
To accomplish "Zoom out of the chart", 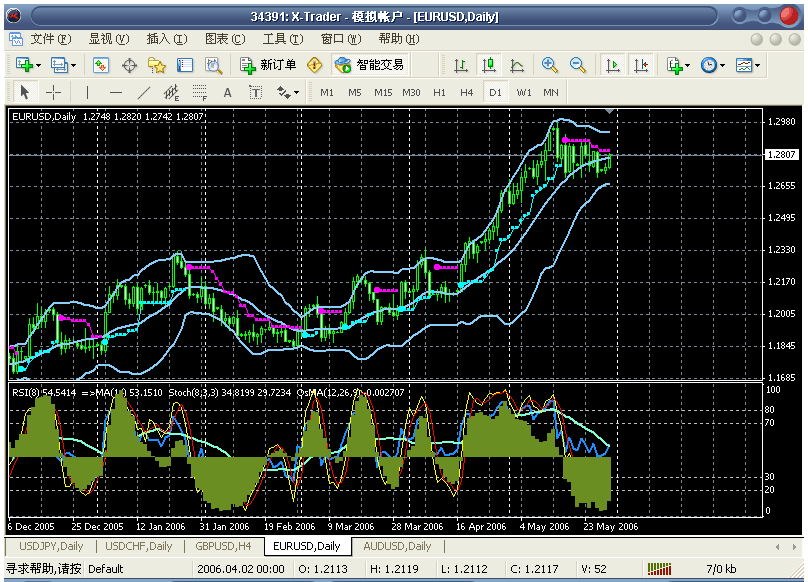I will click(577, 65).
